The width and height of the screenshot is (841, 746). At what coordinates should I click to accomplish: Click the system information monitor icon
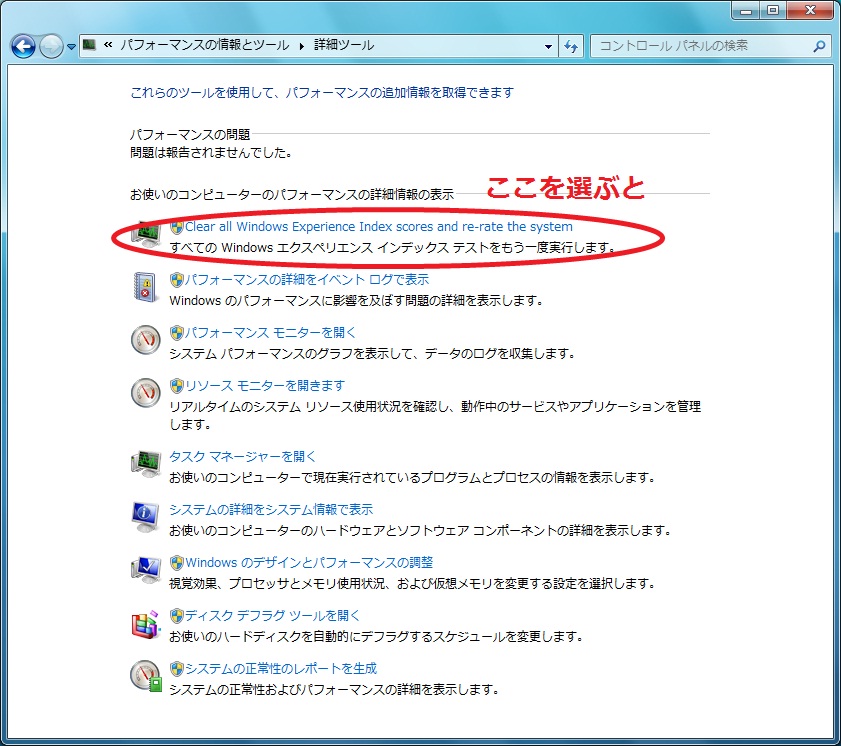click(x=146, y=517)
